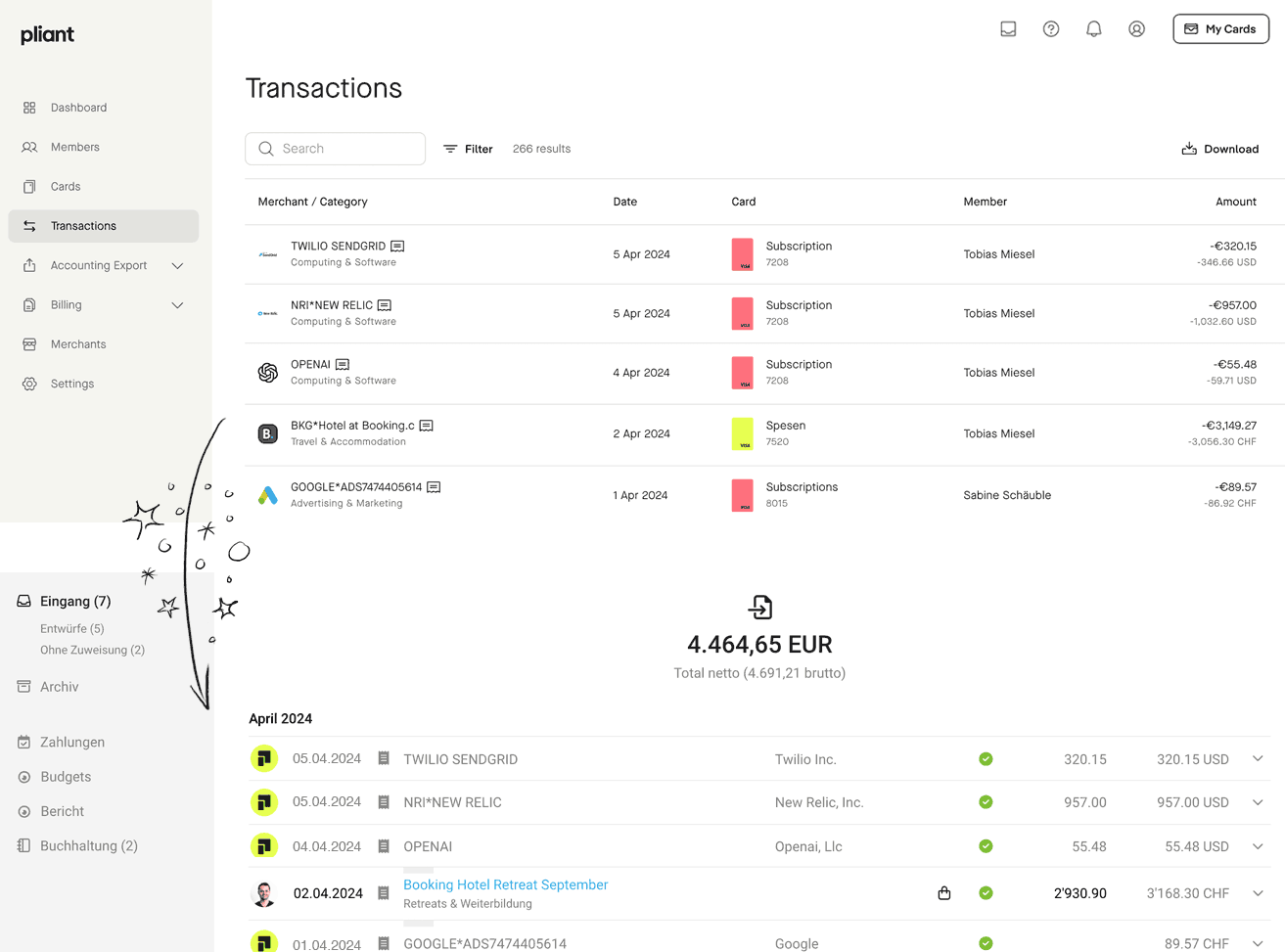Click the OpenAI merchant logo
Screen dimensions: 1285x952
click(x=267, y=373)
